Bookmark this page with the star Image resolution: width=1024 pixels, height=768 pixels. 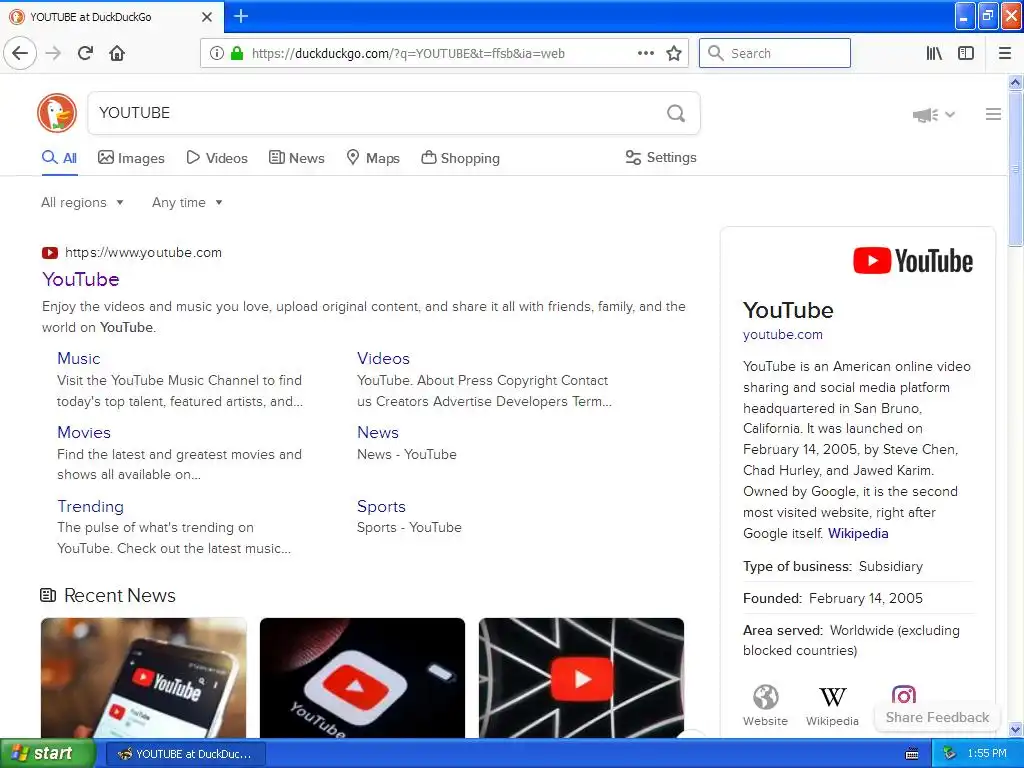pyautogui.click(x=674, y=54)
